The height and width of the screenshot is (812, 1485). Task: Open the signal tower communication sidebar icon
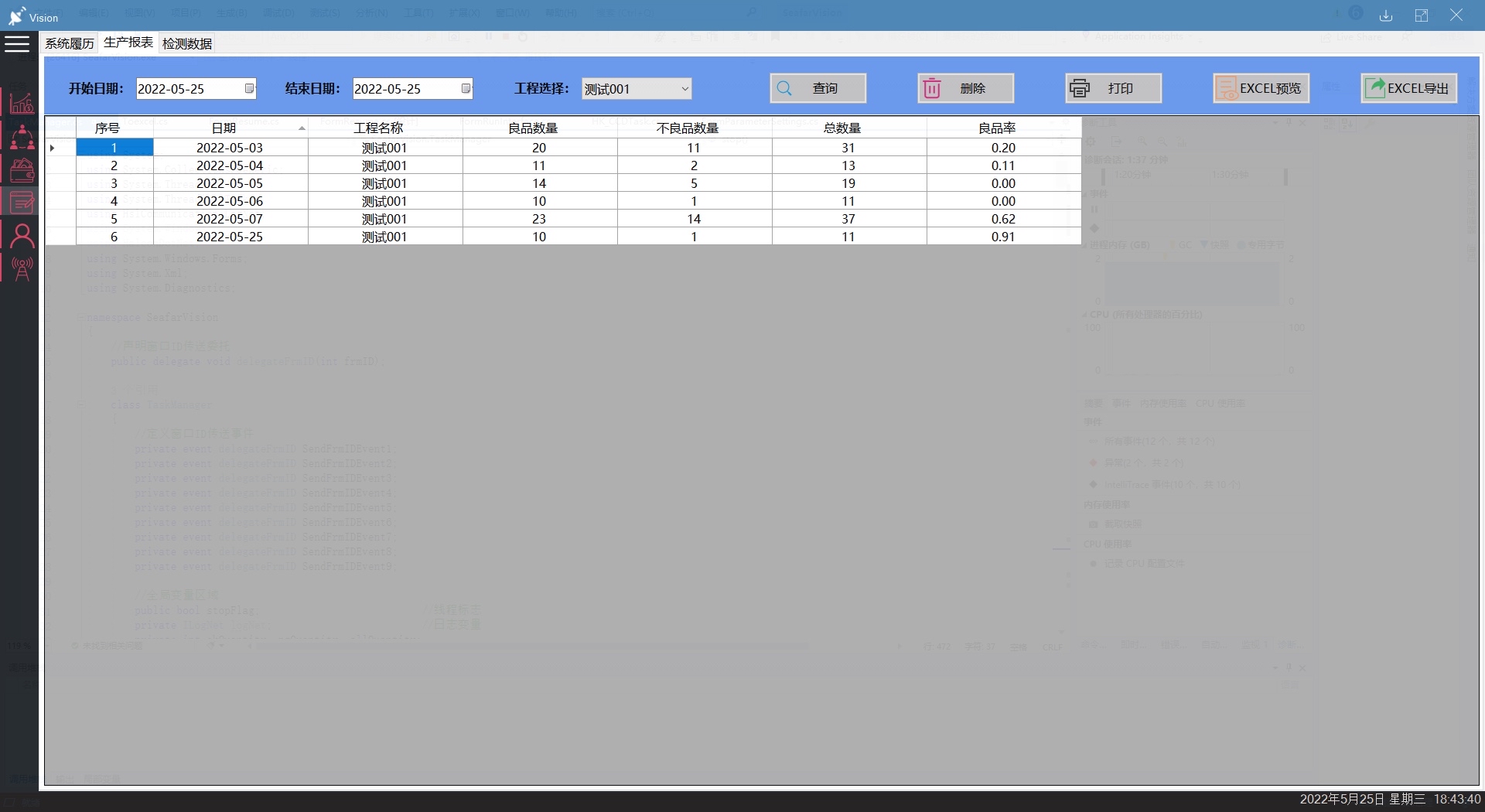click(x=22, y=268)
